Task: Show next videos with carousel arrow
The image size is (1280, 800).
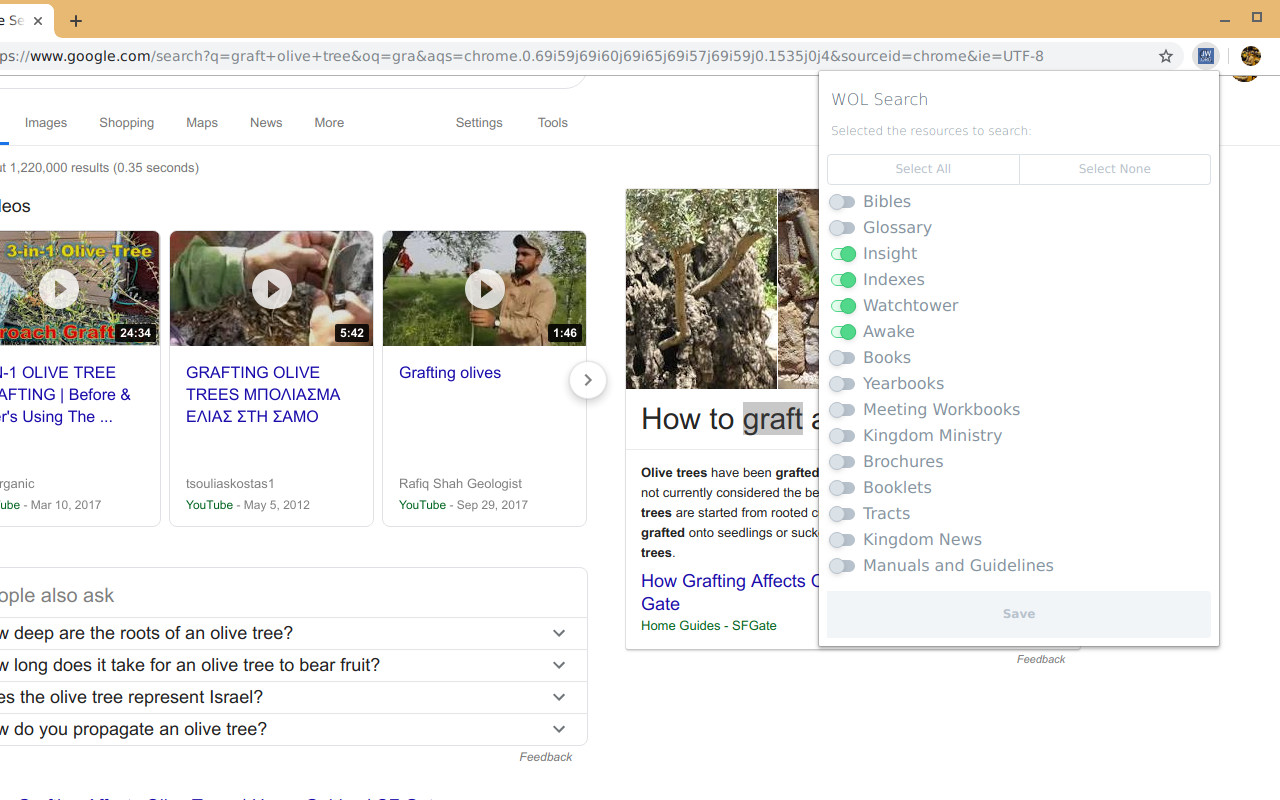Action: click(588, 380)
